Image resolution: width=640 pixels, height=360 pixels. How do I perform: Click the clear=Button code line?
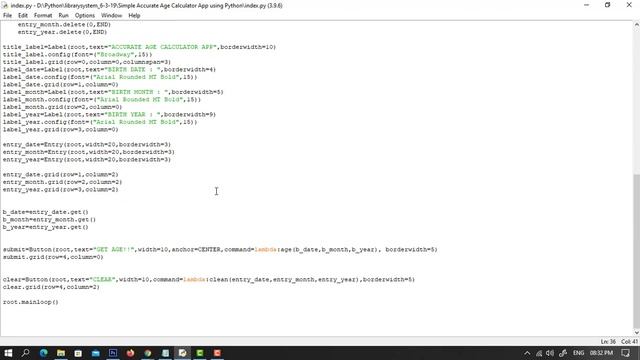[x=209, y=280]
